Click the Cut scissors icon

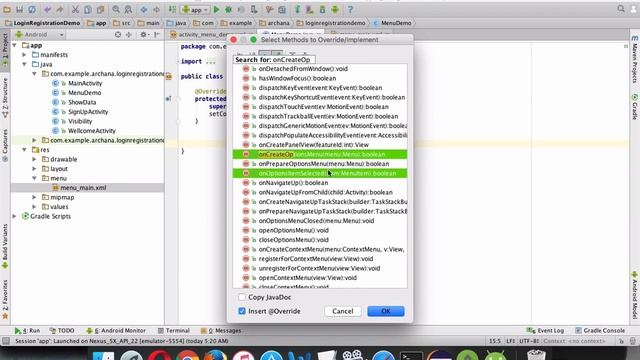[75, 9]
